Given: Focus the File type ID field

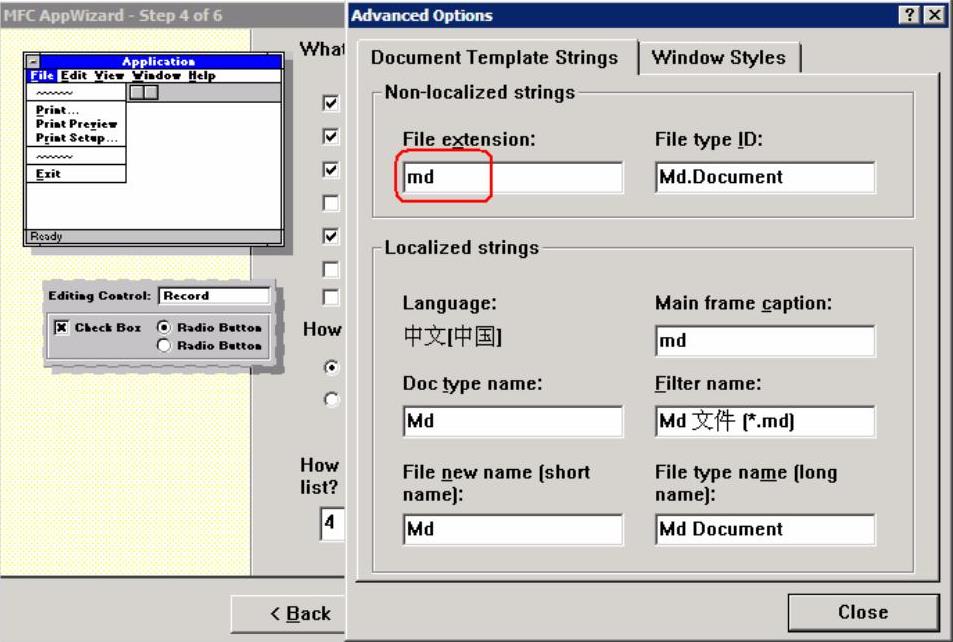Looking at the screenshot, I should 765,177.
